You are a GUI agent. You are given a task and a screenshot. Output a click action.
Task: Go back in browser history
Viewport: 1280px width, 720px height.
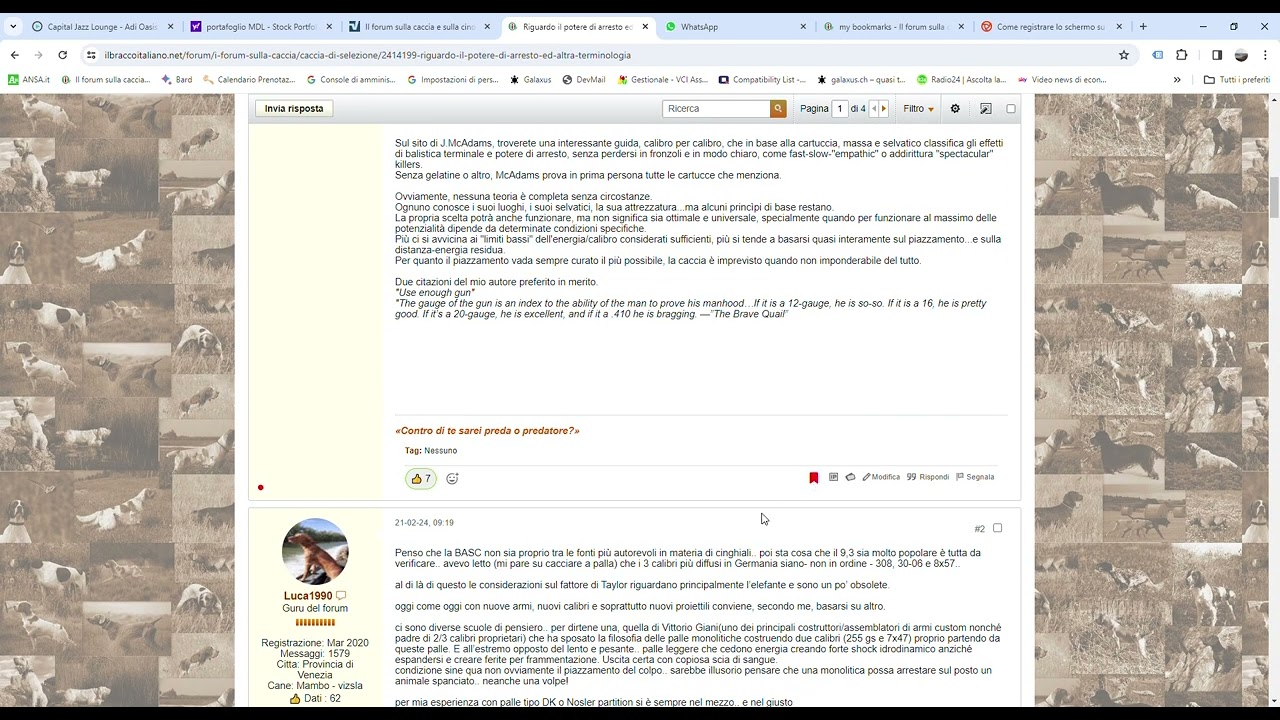pos(14,55)
